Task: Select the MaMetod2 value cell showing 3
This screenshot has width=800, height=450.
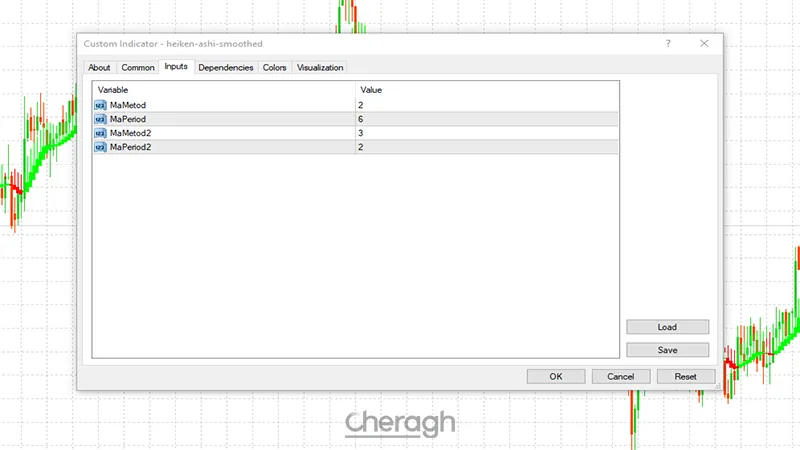Action: pyautogui.click(x=486, y=133)
